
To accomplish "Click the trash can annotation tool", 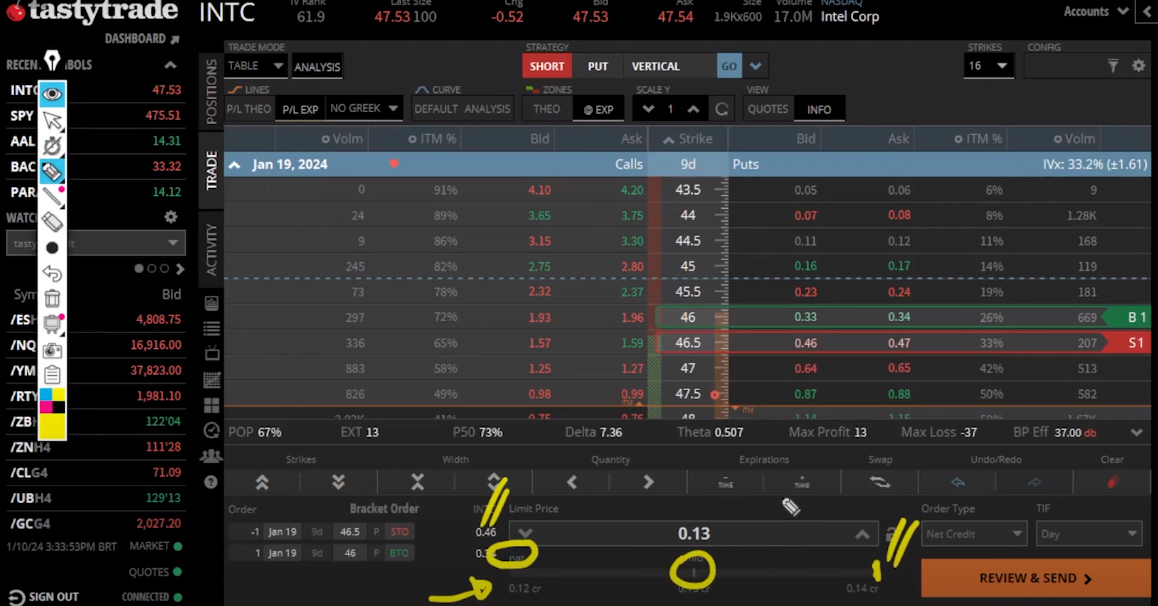I will pos(52,298).
